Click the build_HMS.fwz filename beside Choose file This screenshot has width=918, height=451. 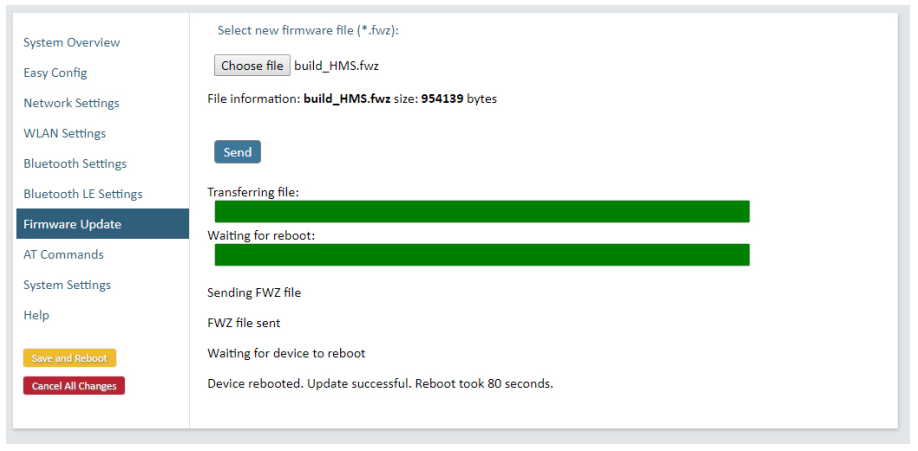(x=336, y=66)
